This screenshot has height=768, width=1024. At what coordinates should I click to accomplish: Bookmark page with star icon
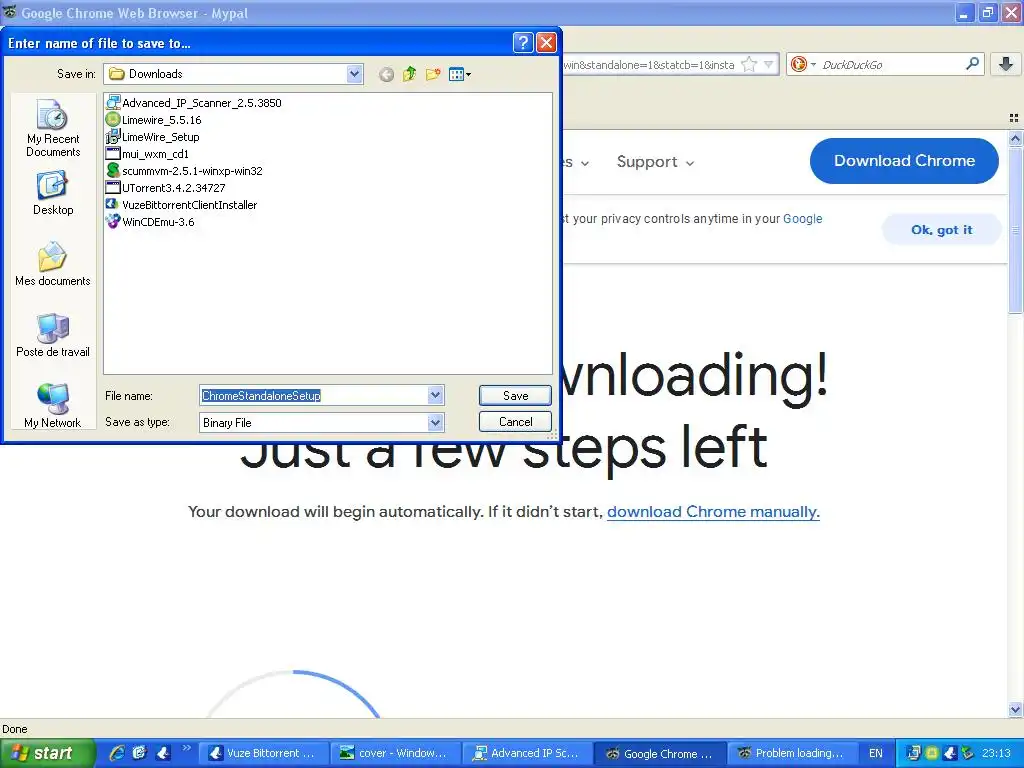tap(750, 64)
